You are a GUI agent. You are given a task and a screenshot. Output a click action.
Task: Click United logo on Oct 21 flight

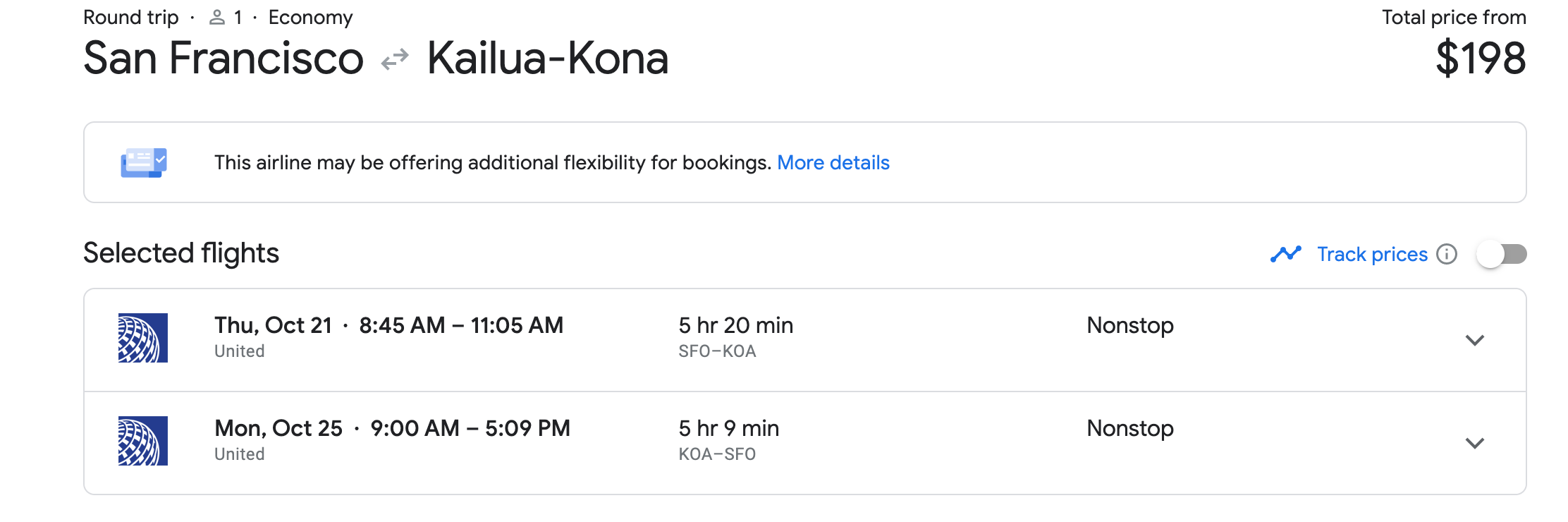point(143,338)
